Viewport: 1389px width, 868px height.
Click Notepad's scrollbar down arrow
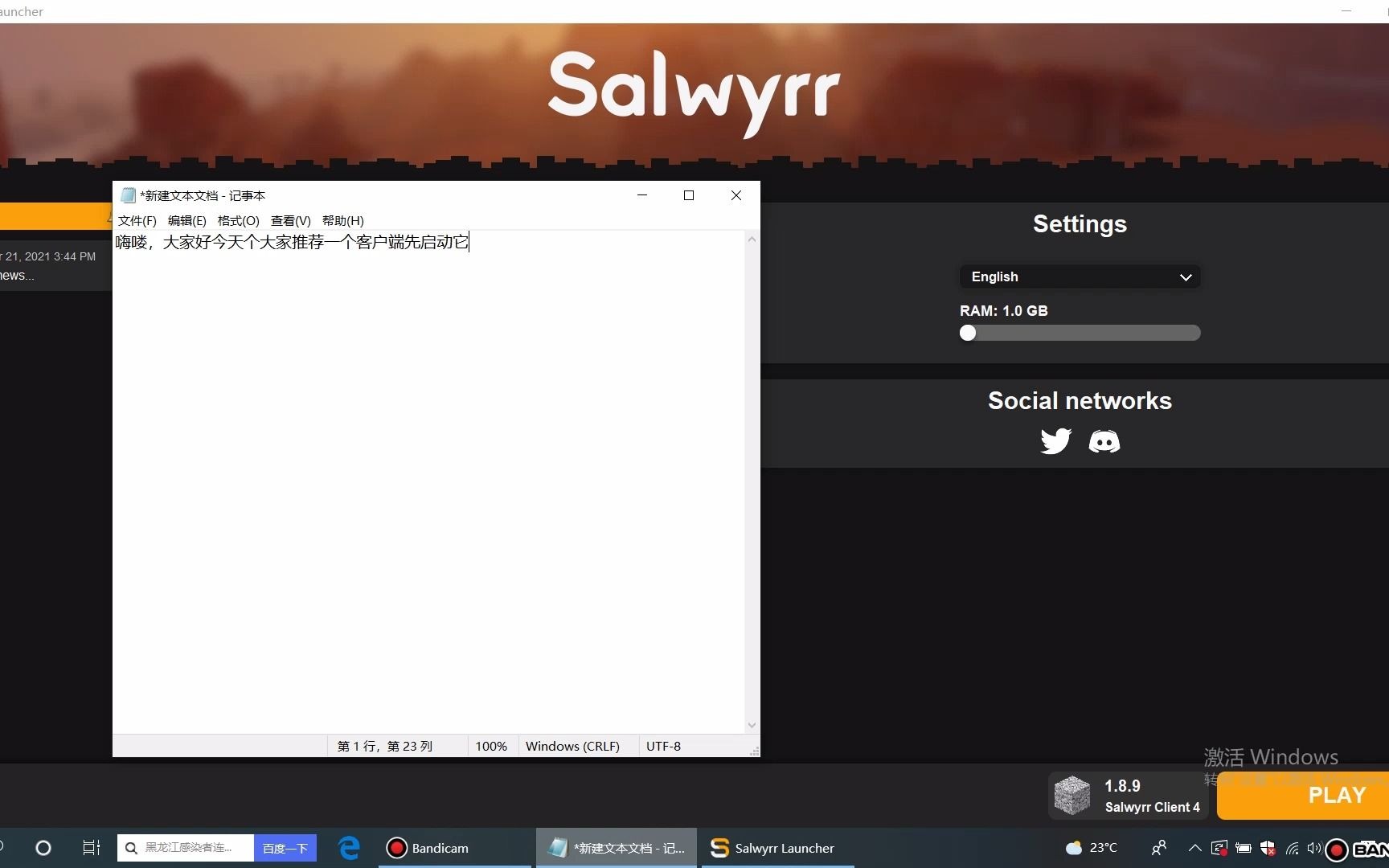[x=752, y=725]
